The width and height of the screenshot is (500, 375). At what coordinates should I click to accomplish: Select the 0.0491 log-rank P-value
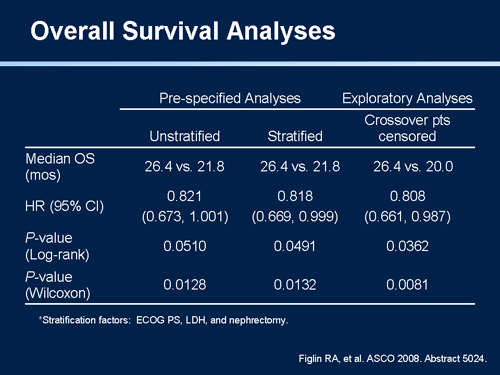pyautogui.click(x=295, y=246)
